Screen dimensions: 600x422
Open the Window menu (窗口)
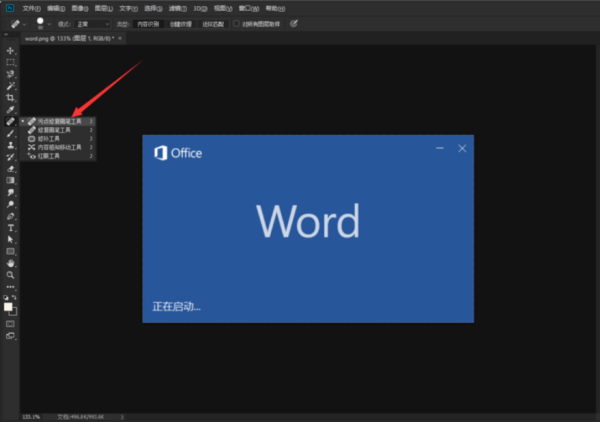pyautogui.click(x=249, y=8)
